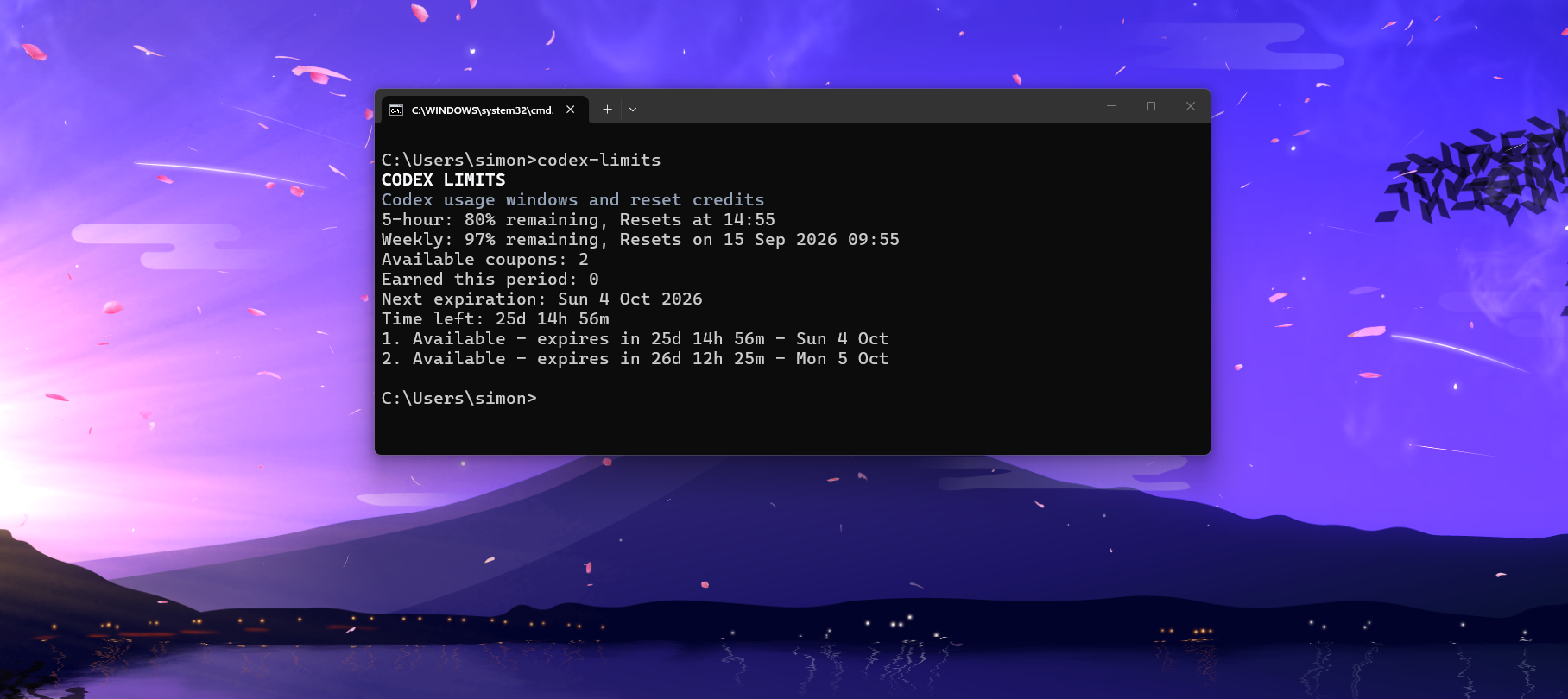Click the Weekly 97% remaining line

click(x=641, y=239)
